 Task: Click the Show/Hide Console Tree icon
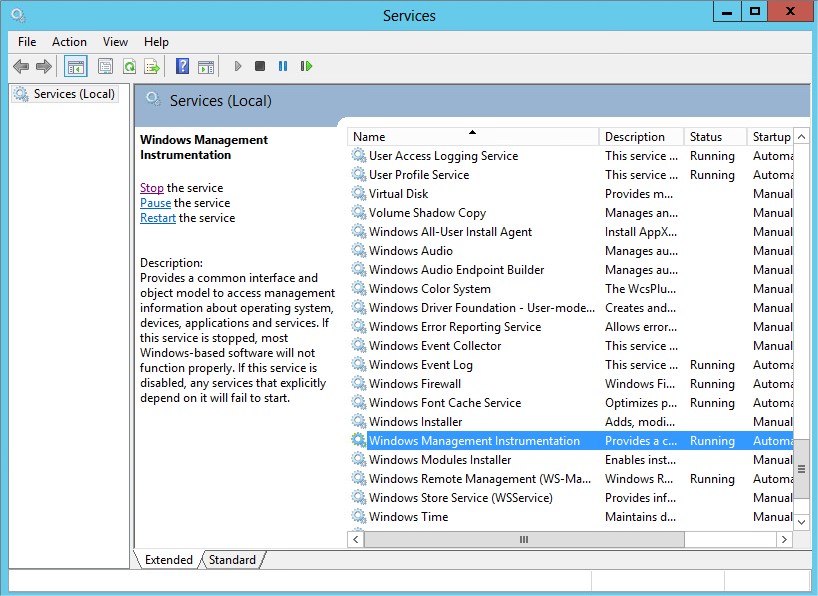coord(75,67)
